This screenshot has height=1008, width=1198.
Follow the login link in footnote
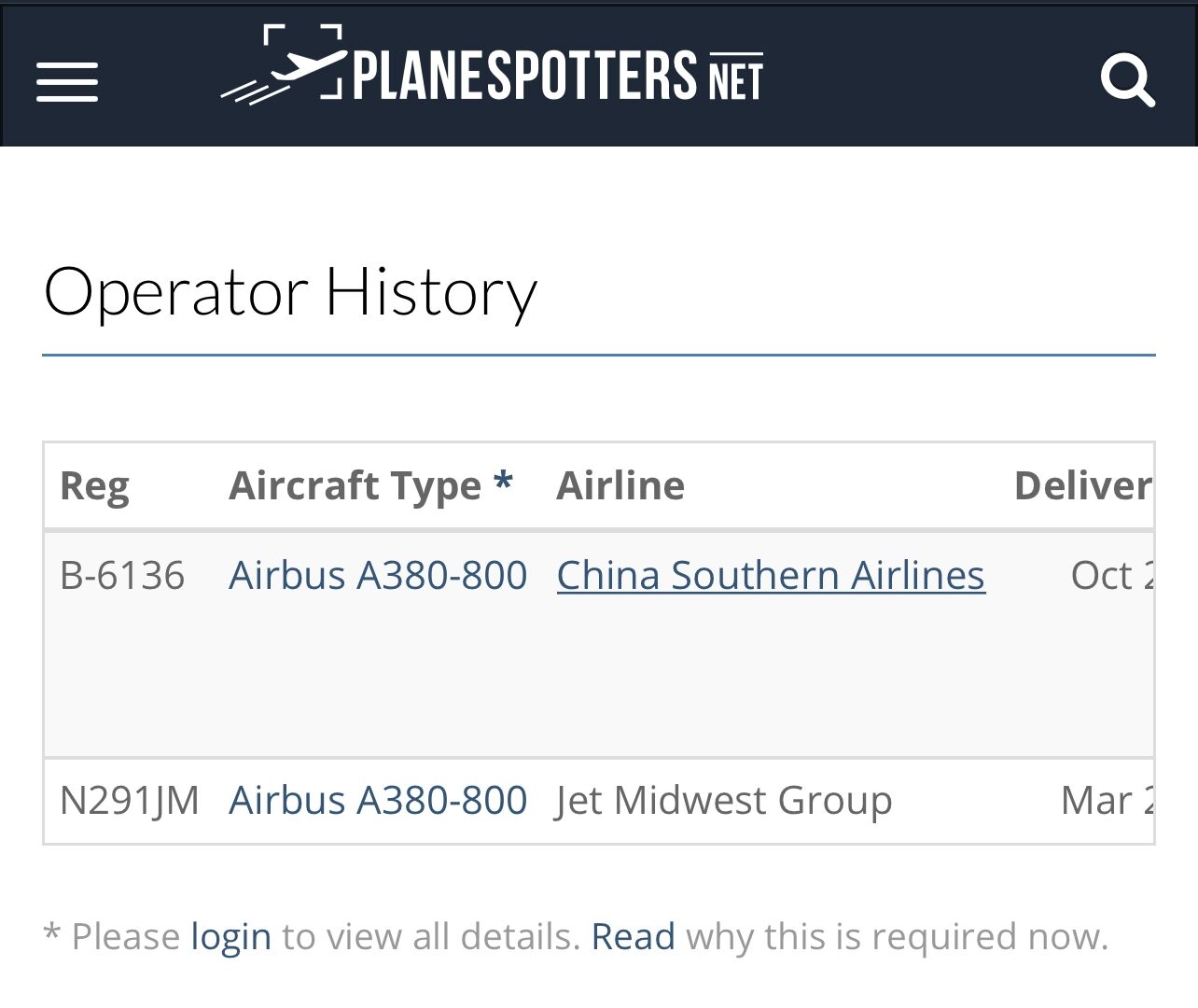point(230,936)
